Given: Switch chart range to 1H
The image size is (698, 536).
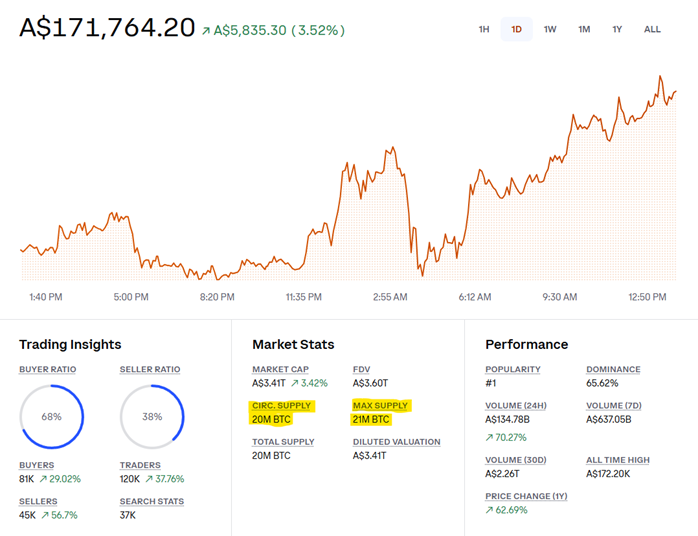Looking at the screenshot, I should pyautogui.click(x=484, y=29).
